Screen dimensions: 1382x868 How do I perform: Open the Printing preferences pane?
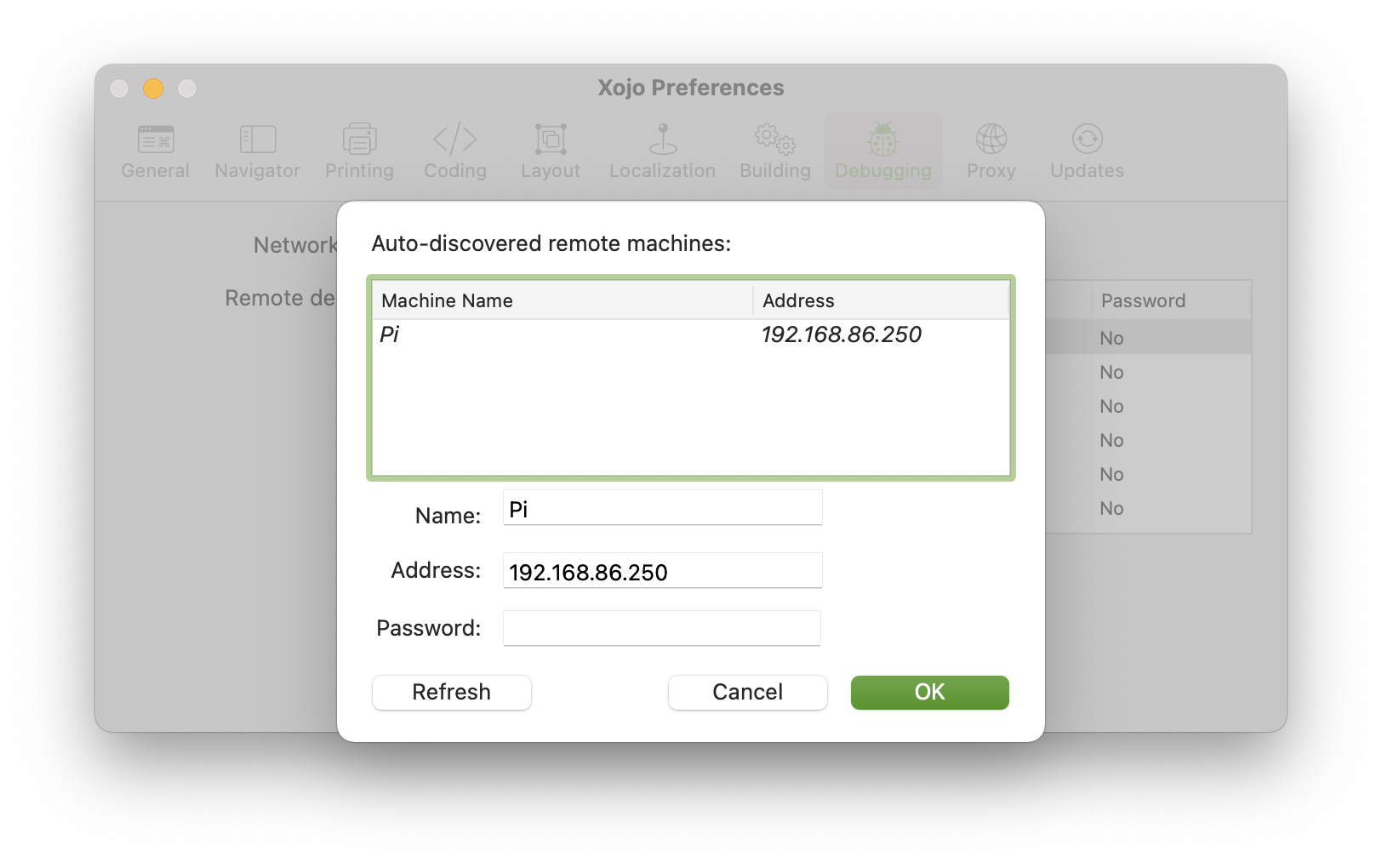point(358,150)
